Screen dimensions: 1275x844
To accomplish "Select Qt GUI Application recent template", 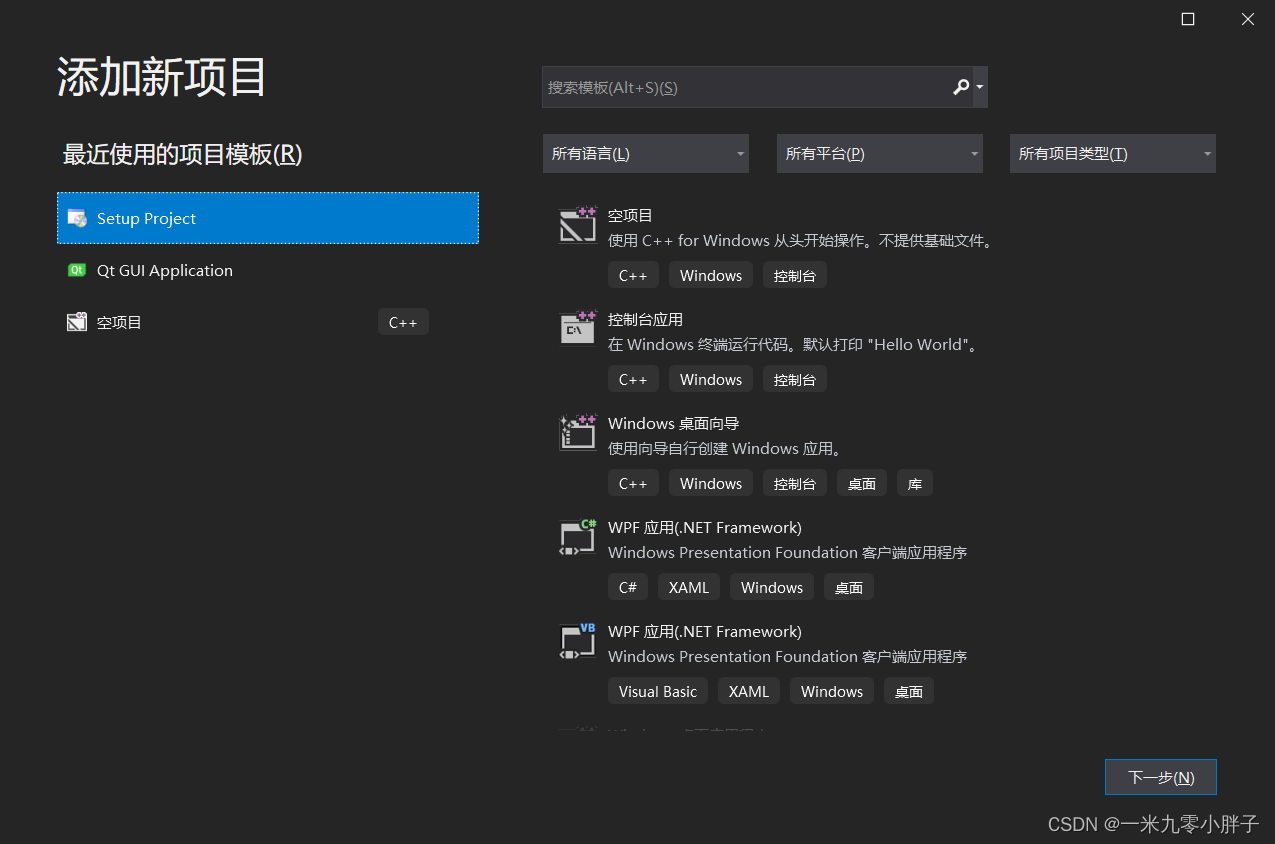I will pos(268,270).
